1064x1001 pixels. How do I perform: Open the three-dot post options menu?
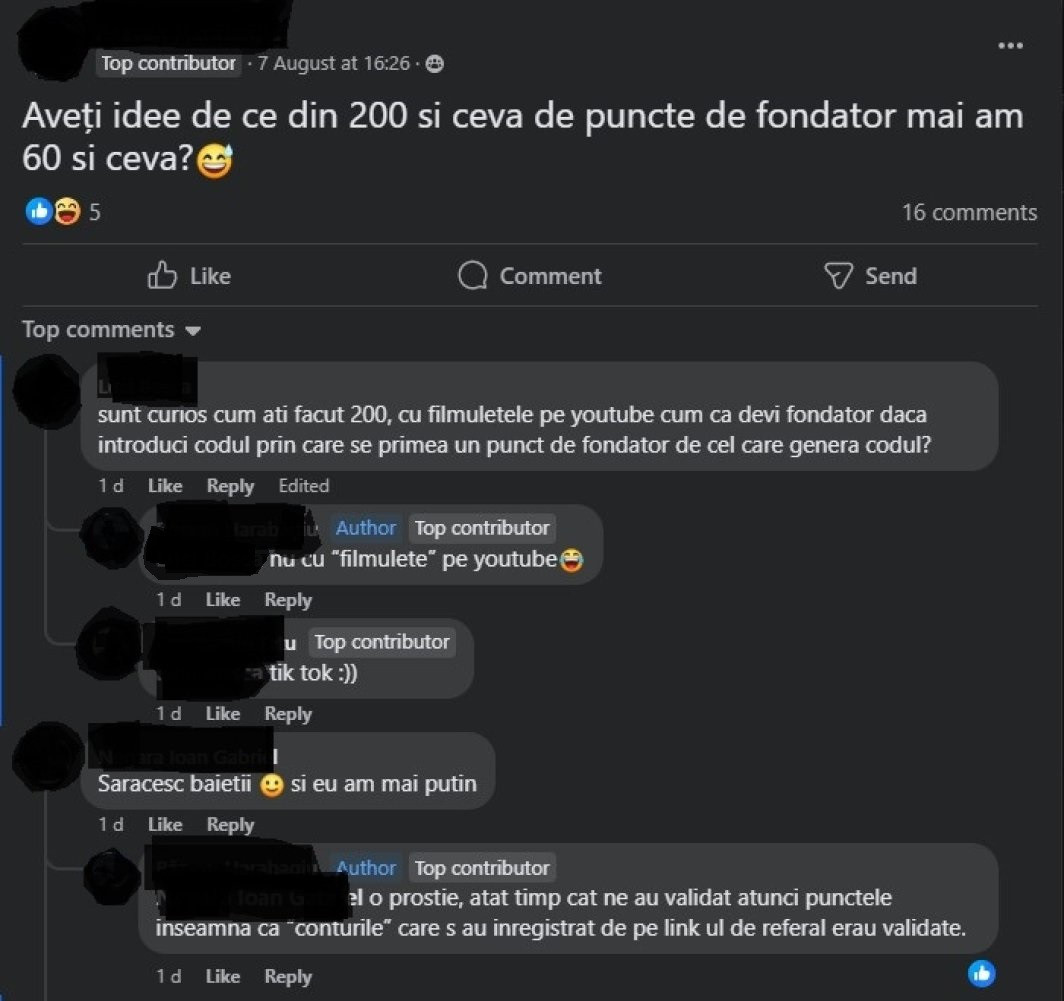[1010, 45]
